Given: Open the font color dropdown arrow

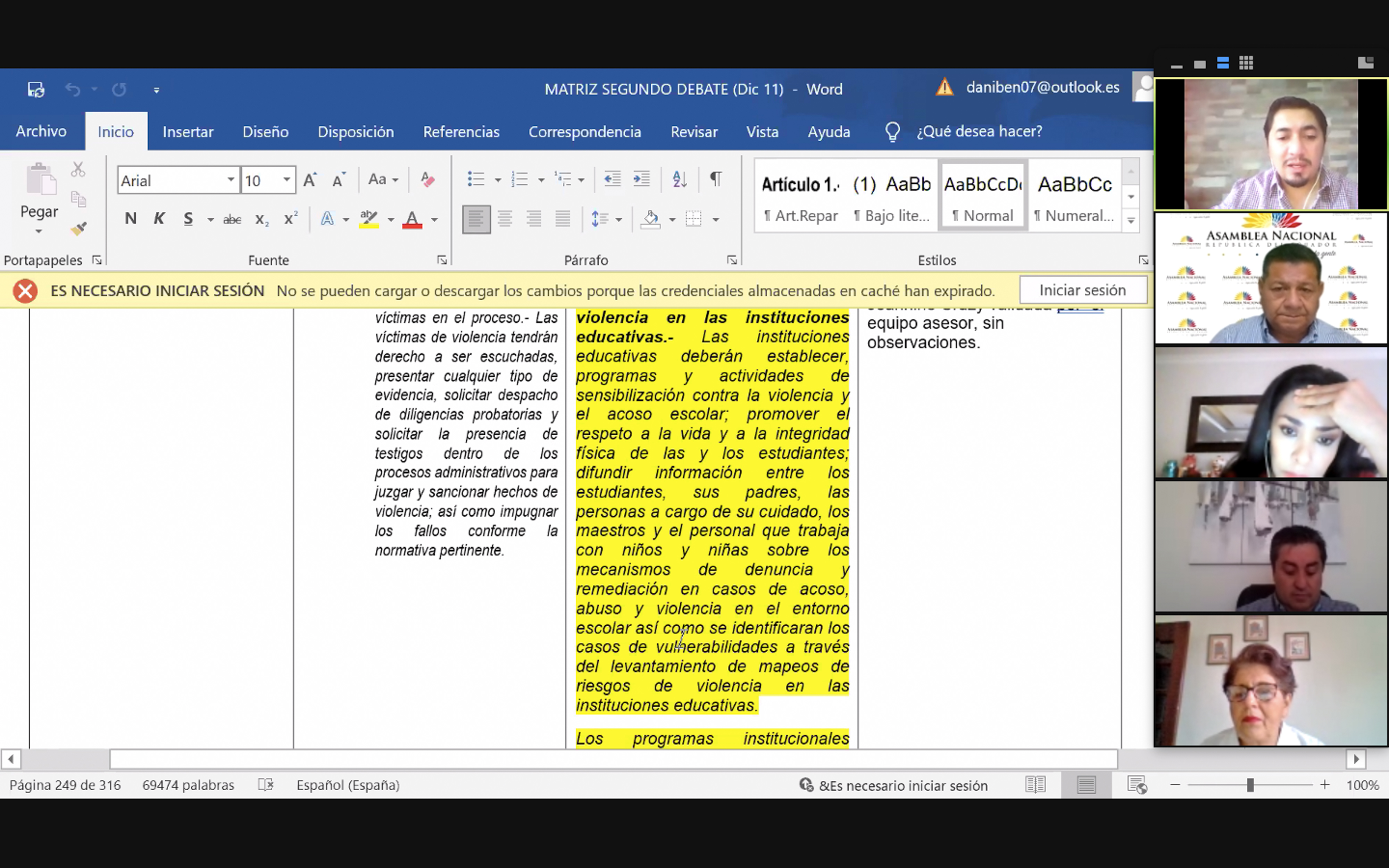Looking at the screenshot, I should [434, 220].
